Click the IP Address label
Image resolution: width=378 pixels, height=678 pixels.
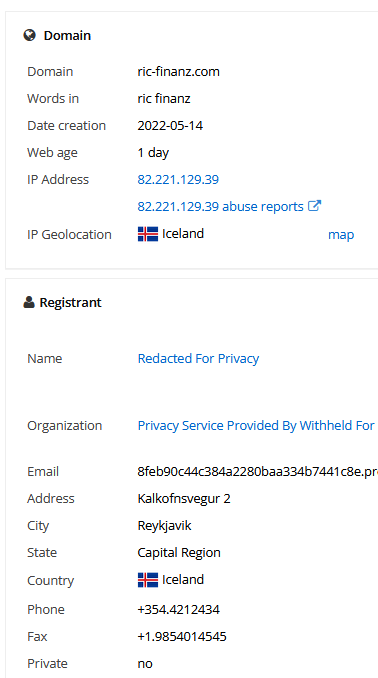pos(58,179)
